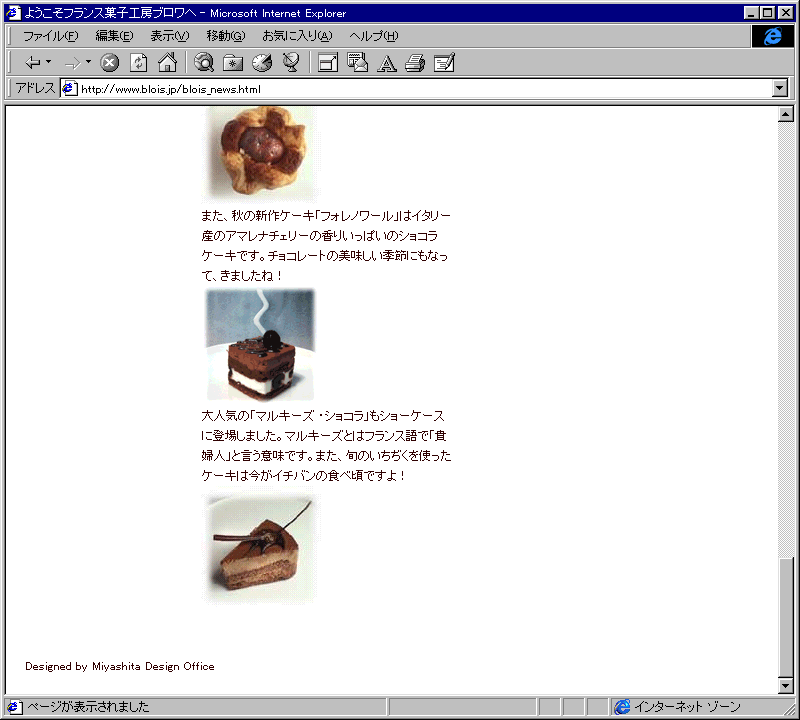Minimize the Internet Explorer window

(751, 13)
